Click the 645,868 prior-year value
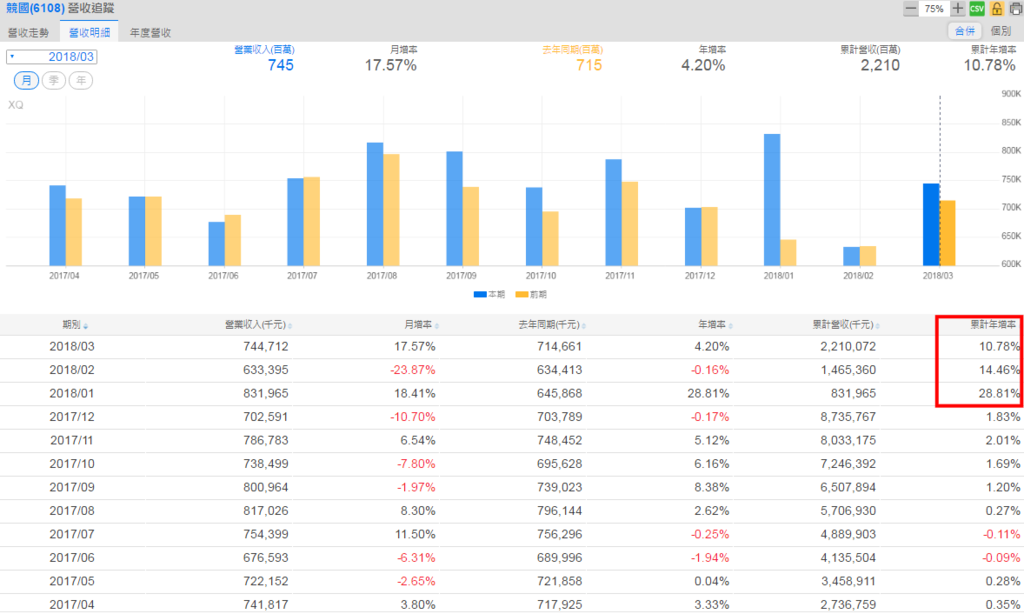 pyautogui.click(x=560, y=393)
